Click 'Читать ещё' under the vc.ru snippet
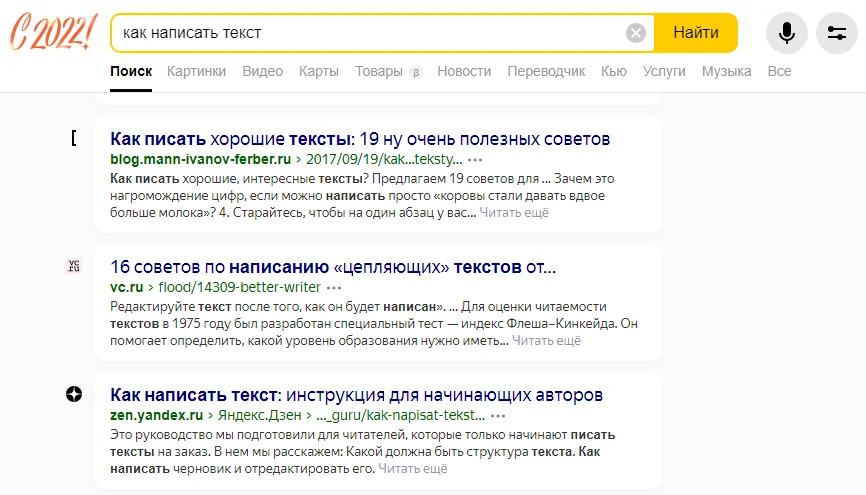The height and width of the screenshot is (495, 866). click(546, 341)
